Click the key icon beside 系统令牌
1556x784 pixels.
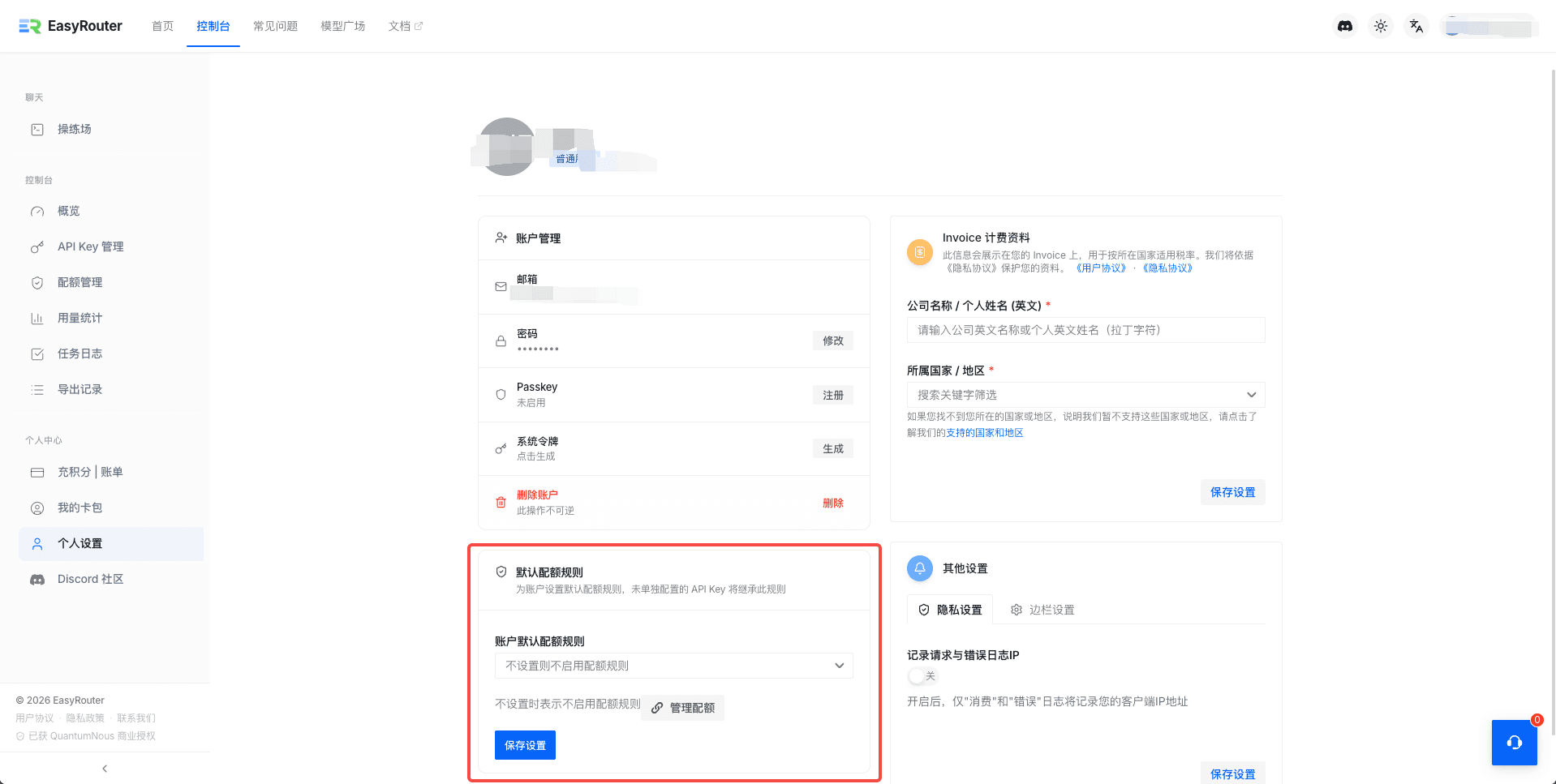coord(501,449)
